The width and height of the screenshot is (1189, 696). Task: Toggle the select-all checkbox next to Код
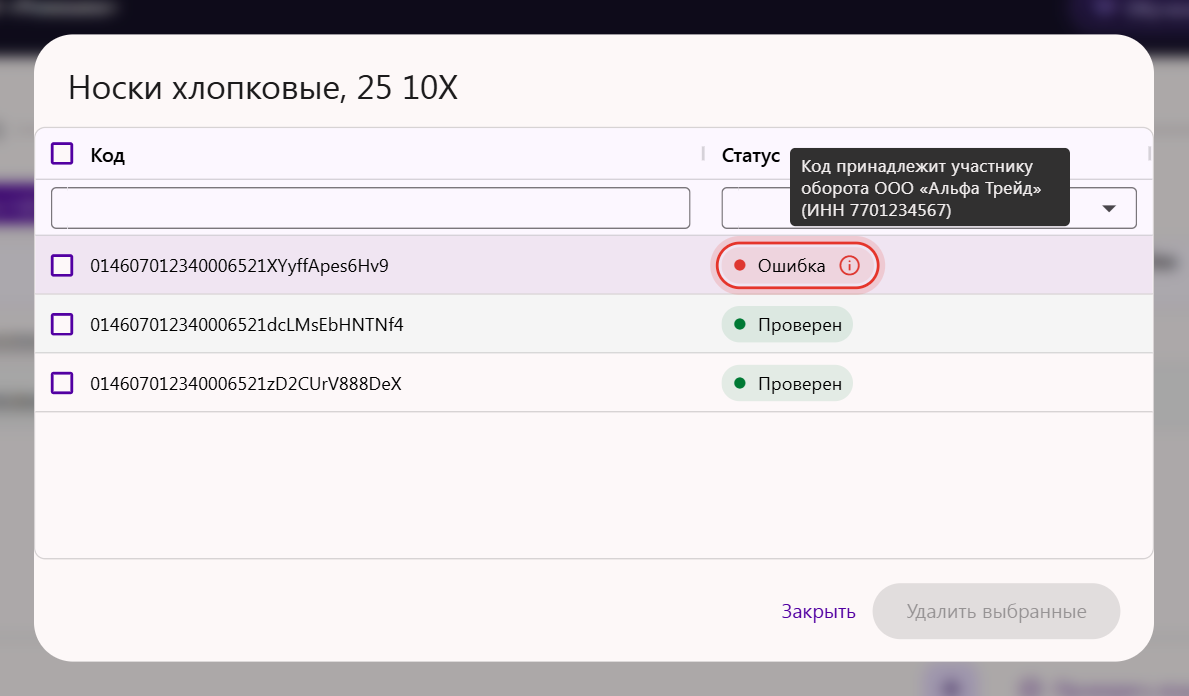pos(62,154)
